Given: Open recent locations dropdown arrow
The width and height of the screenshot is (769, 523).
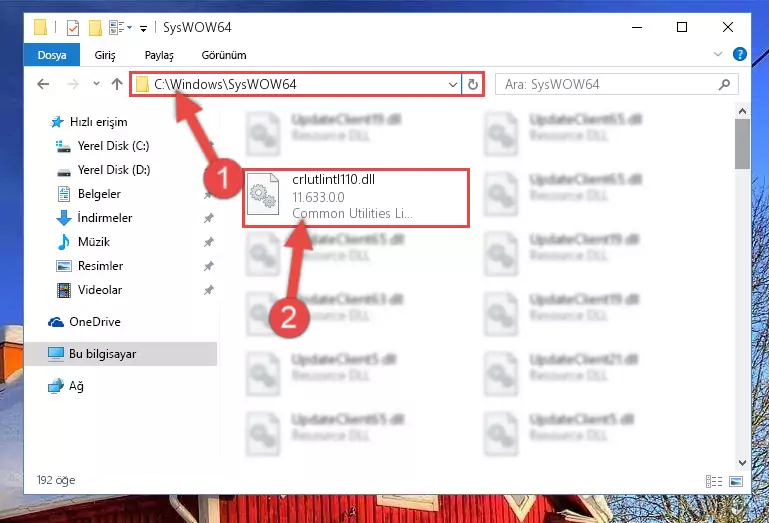Looking at the screenshot, I should coord(96,84).
